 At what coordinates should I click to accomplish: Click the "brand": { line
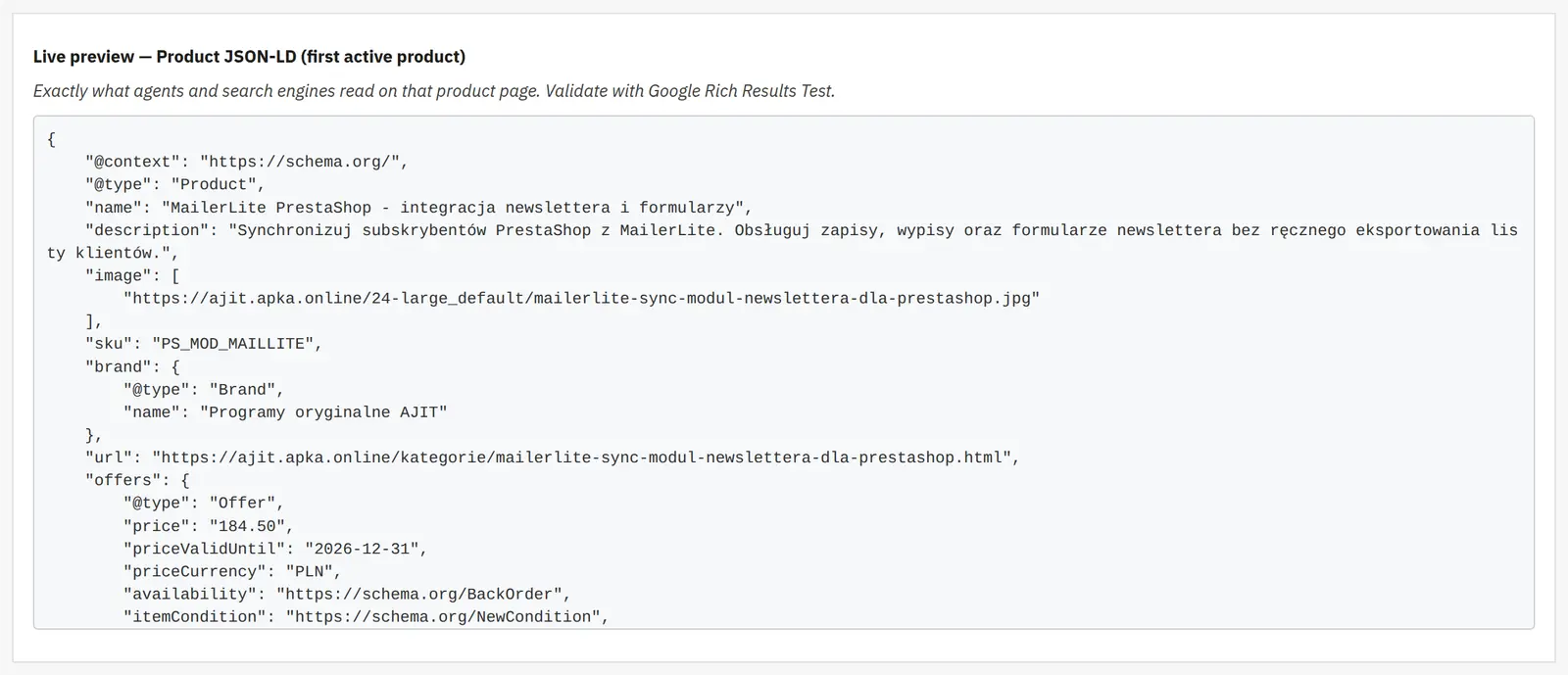click(132, 366)
